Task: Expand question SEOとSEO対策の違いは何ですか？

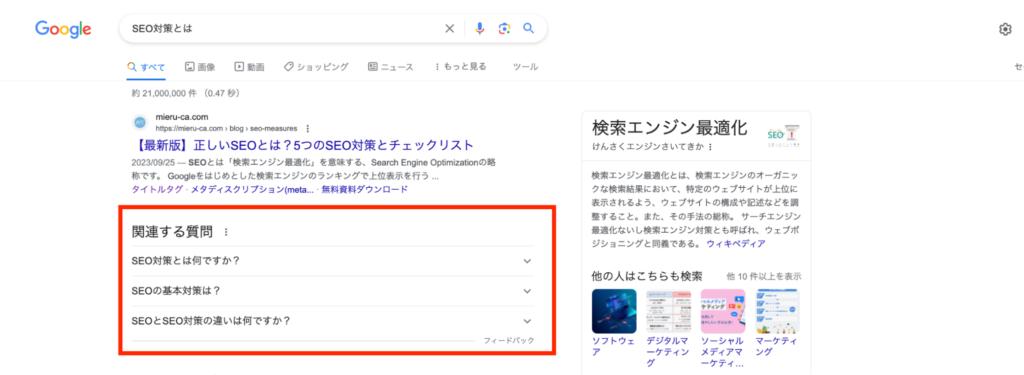Action: click(x=332, y=321)
